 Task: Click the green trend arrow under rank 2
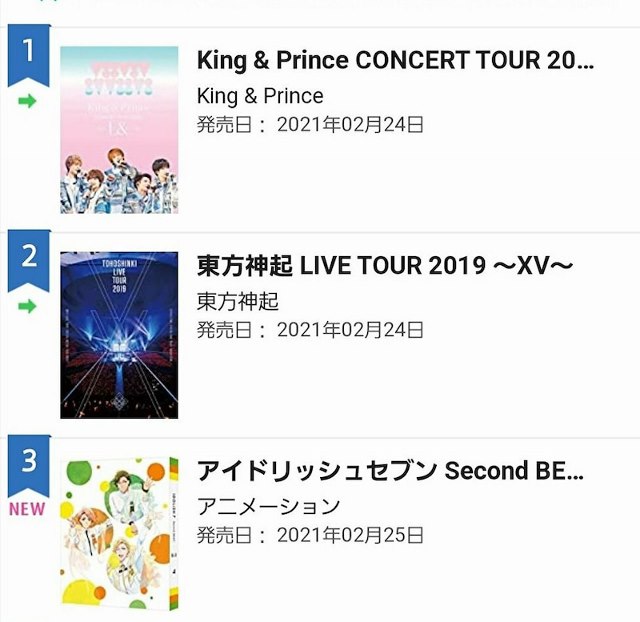[x=28, y=306]
